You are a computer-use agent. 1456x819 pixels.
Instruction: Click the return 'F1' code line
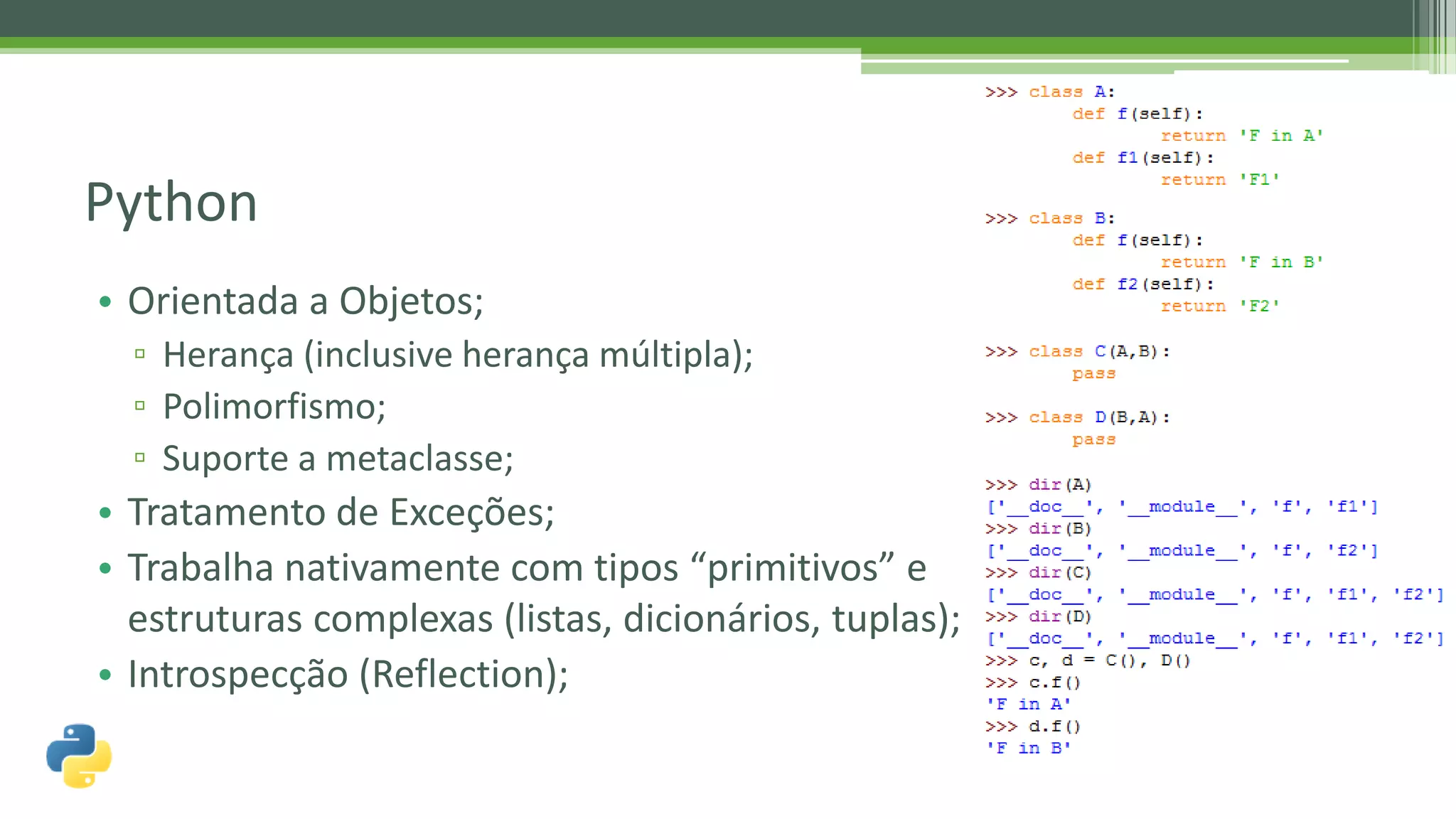(1220, 180)
